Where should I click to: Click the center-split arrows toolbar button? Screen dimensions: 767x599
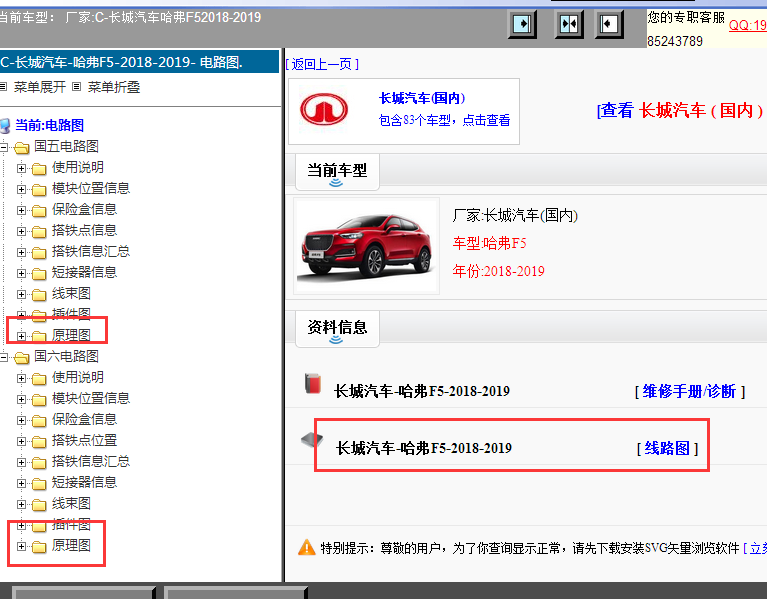569,24
